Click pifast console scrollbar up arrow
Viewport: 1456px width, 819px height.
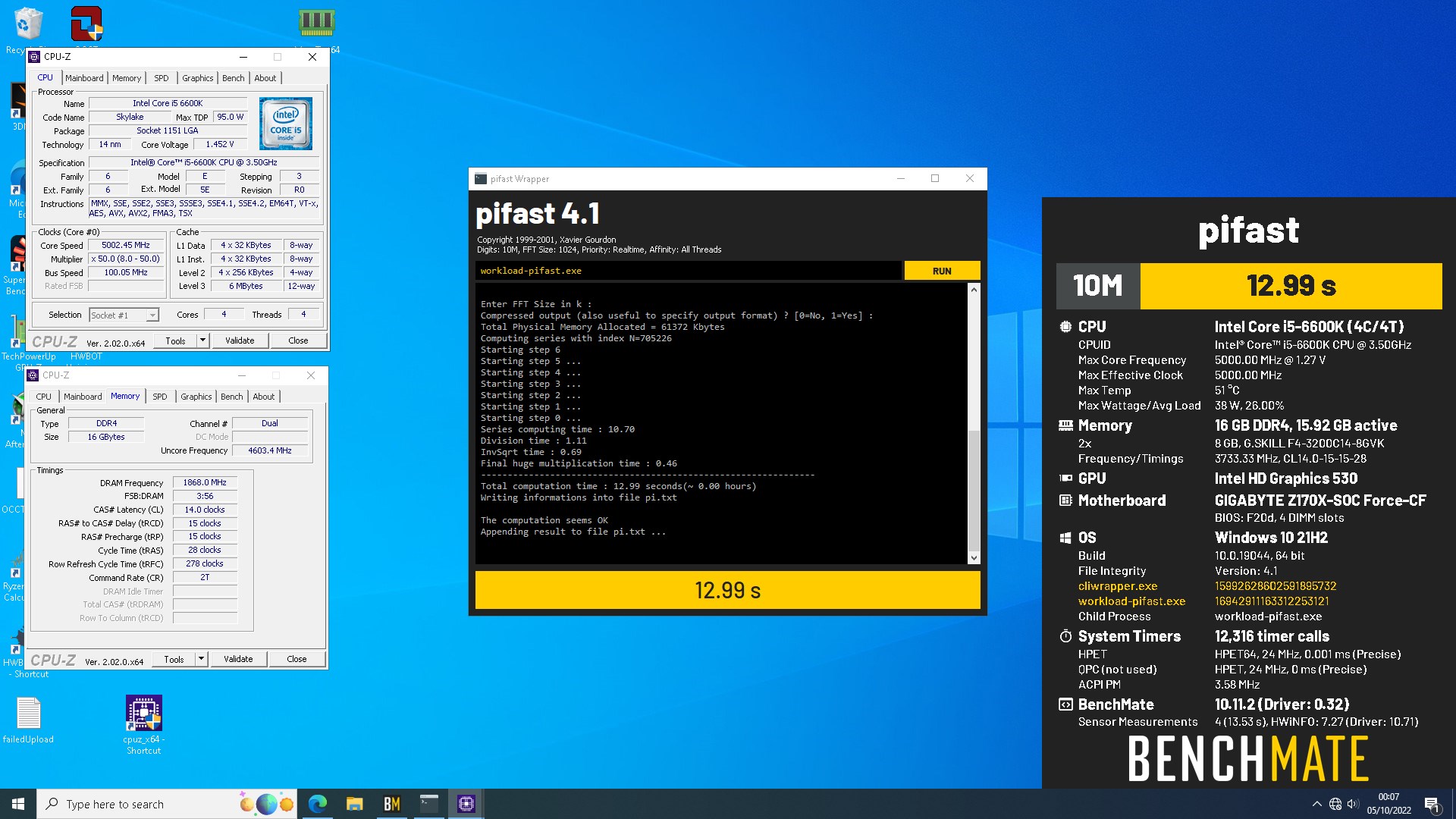(x=974, y=290)
